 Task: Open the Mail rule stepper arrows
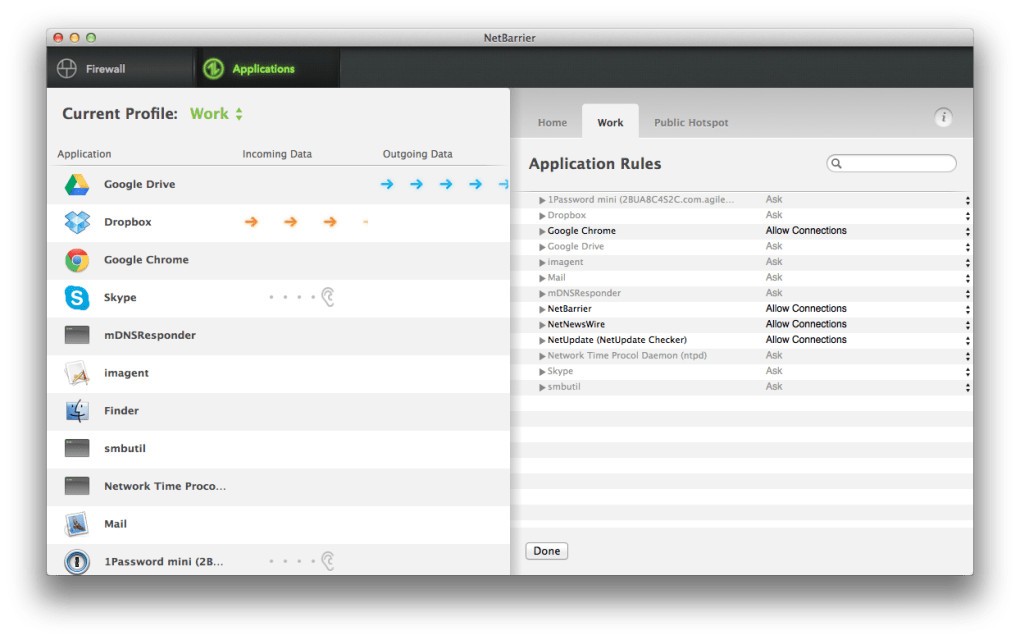[x=967, y=278]
